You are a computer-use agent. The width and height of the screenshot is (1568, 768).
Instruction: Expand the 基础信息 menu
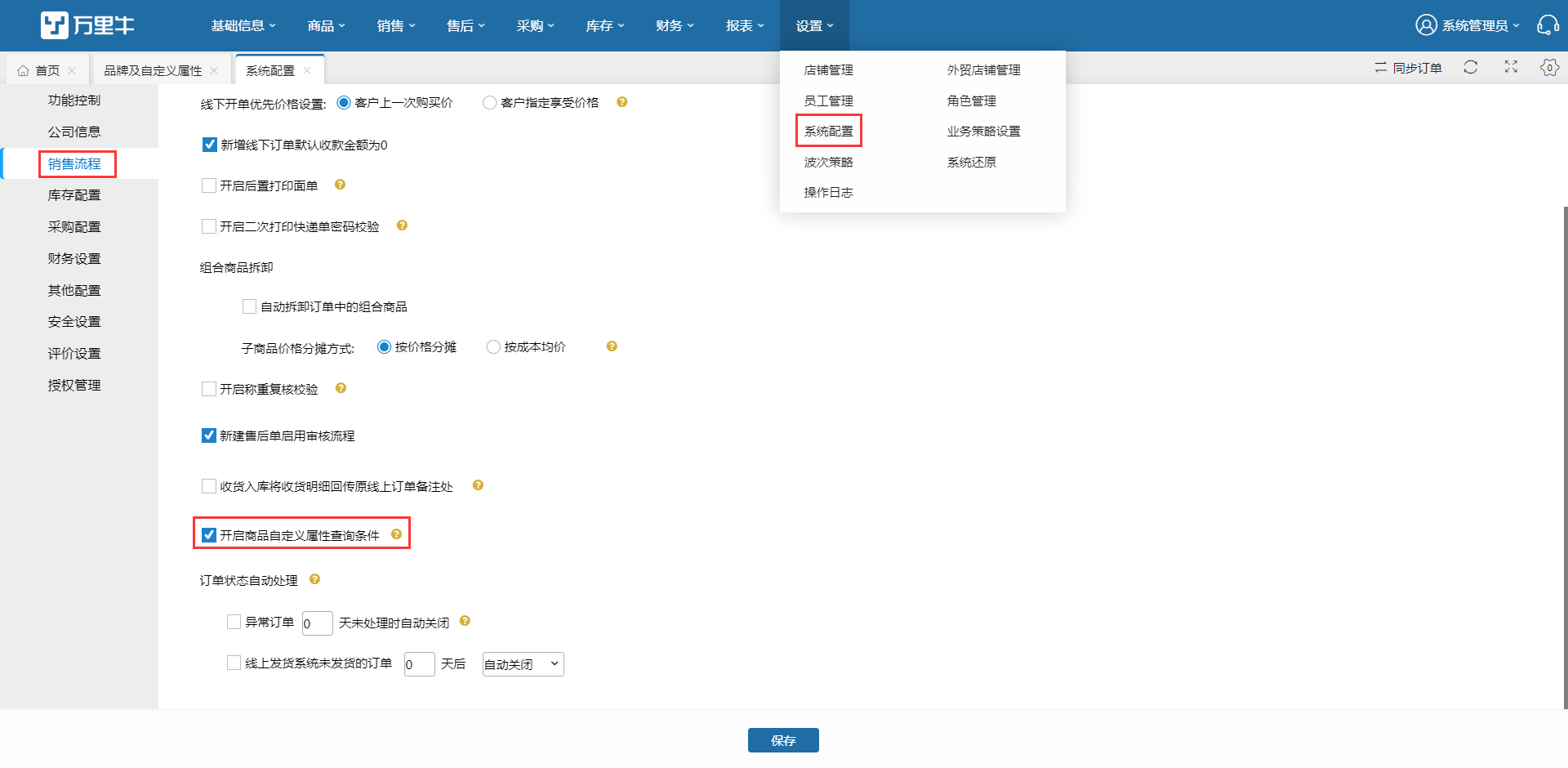coord(243,25)
